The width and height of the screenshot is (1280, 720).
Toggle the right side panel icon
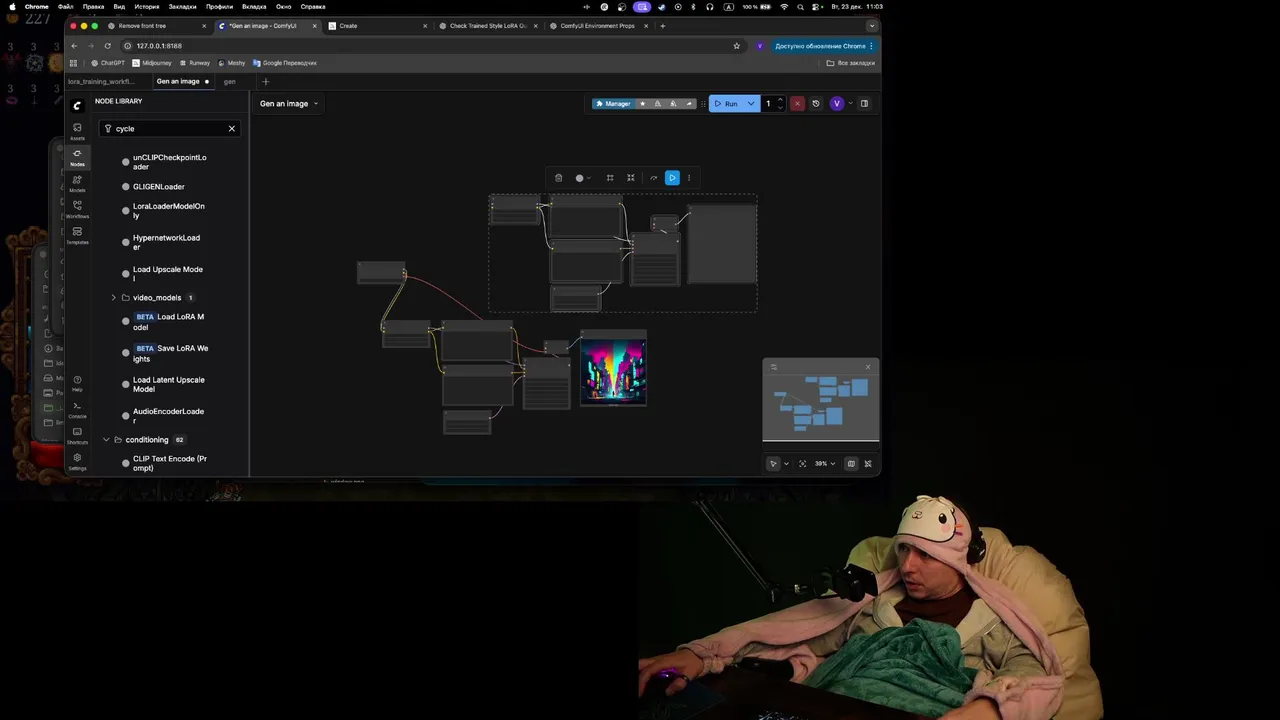click(865, 104)
